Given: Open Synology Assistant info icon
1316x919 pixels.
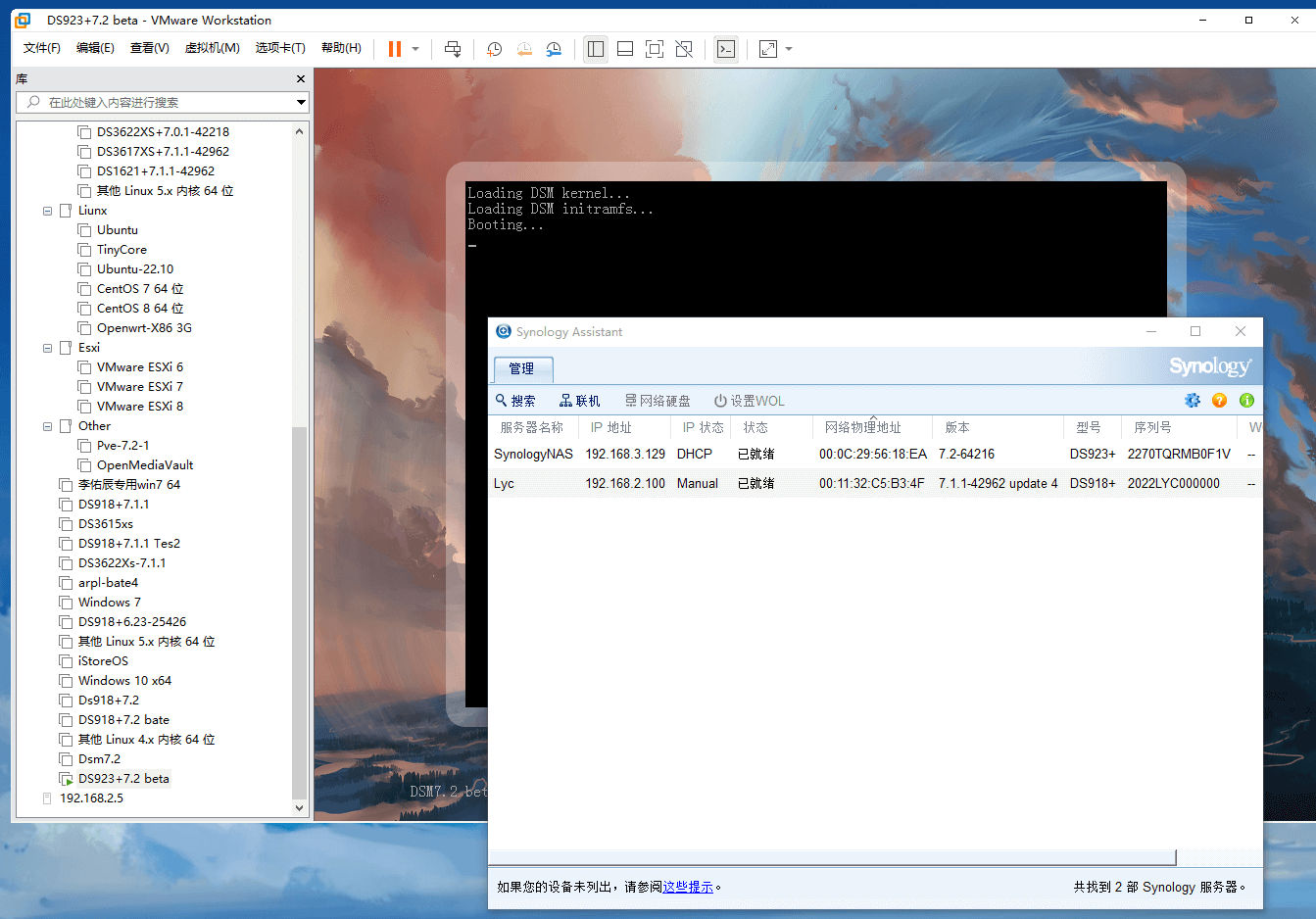Looking at the screenshot, I should pos(1247,401).
